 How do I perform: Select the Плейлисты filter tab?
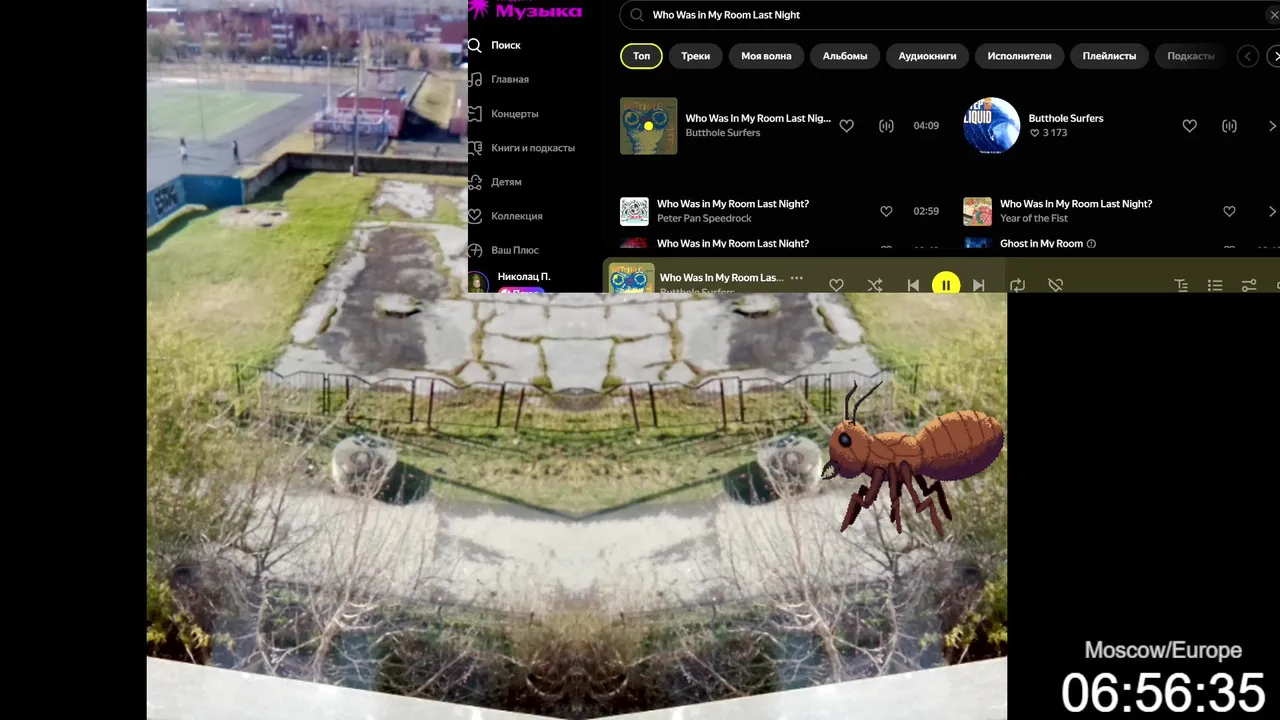pos(1109,56)
